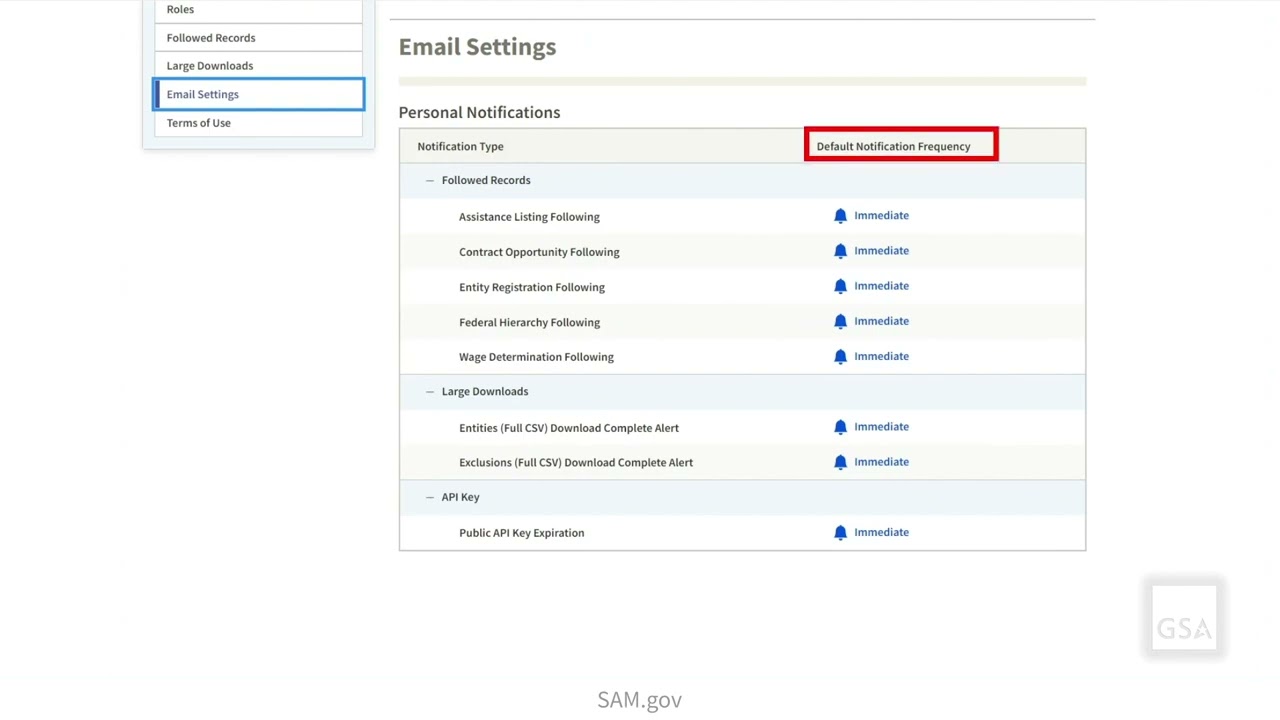
Task: Change Immediate frequency for Contract Opportunity Following
Action: [x=881, y=251]
